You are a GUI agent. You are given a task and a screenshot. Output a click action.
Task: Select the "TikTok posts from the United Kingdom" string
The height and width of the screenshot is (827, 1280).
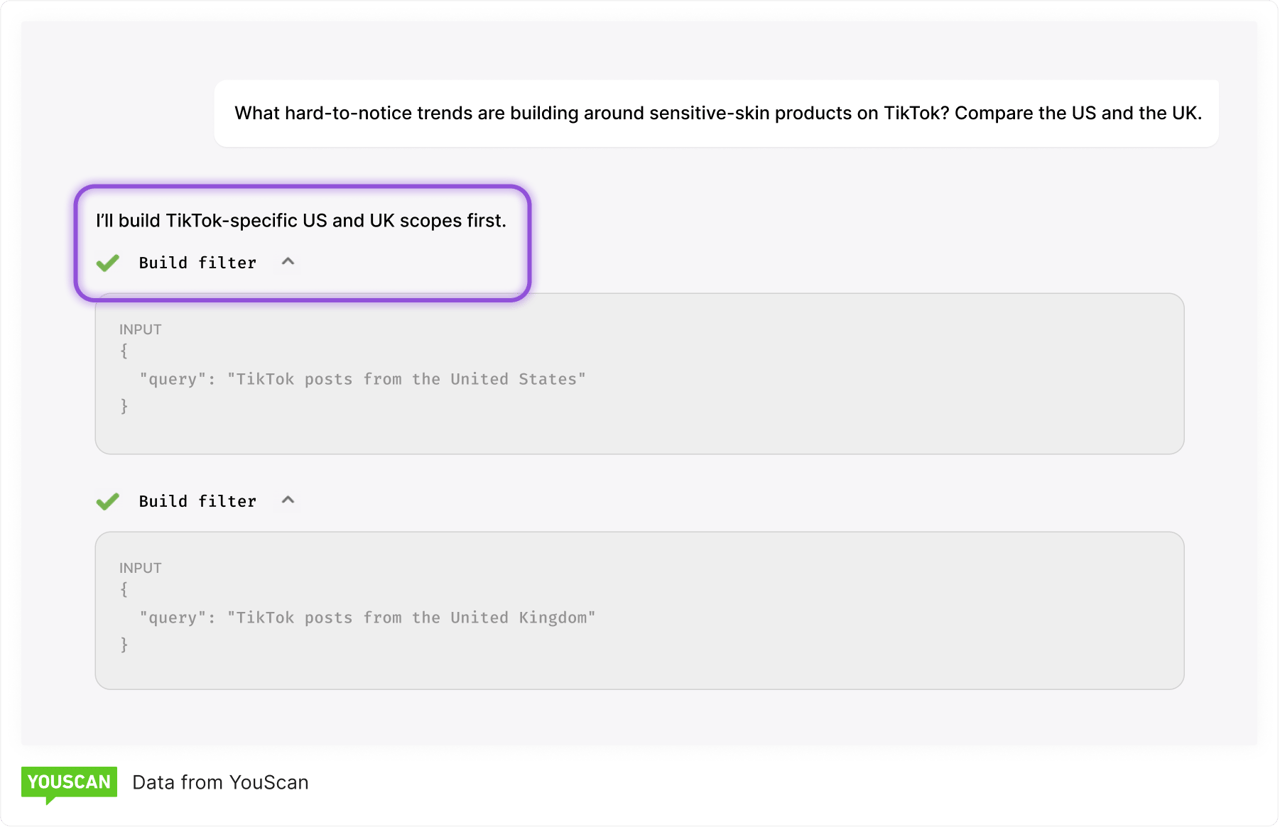411,618
